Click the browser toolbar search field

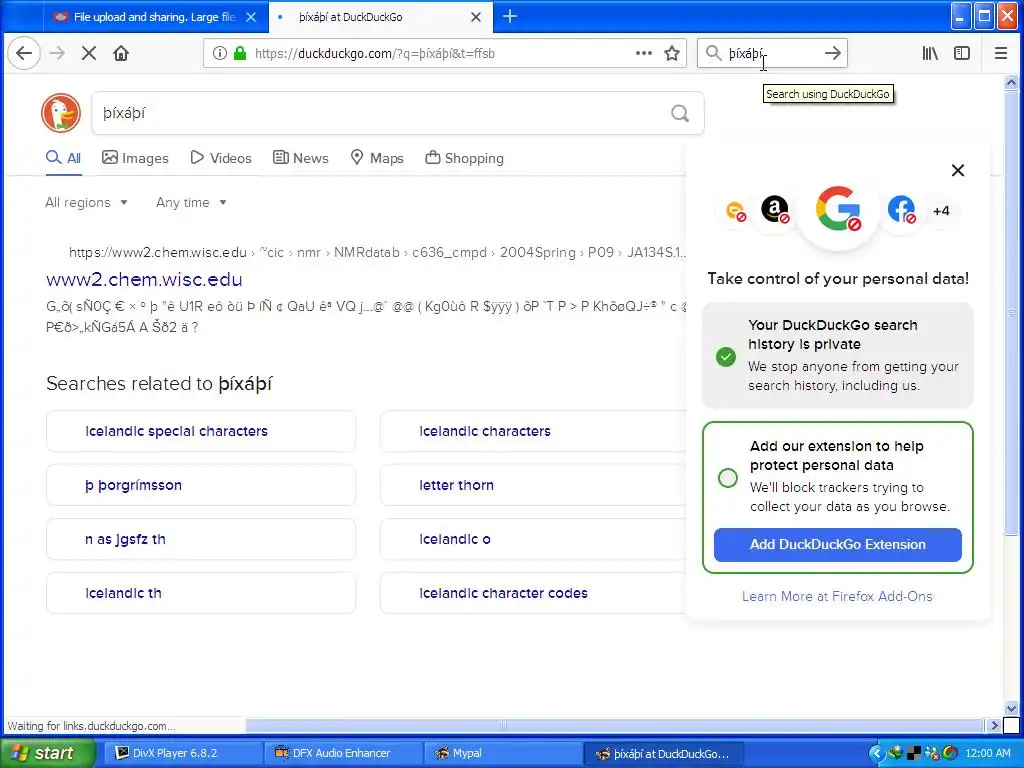(x=771, y=53)
